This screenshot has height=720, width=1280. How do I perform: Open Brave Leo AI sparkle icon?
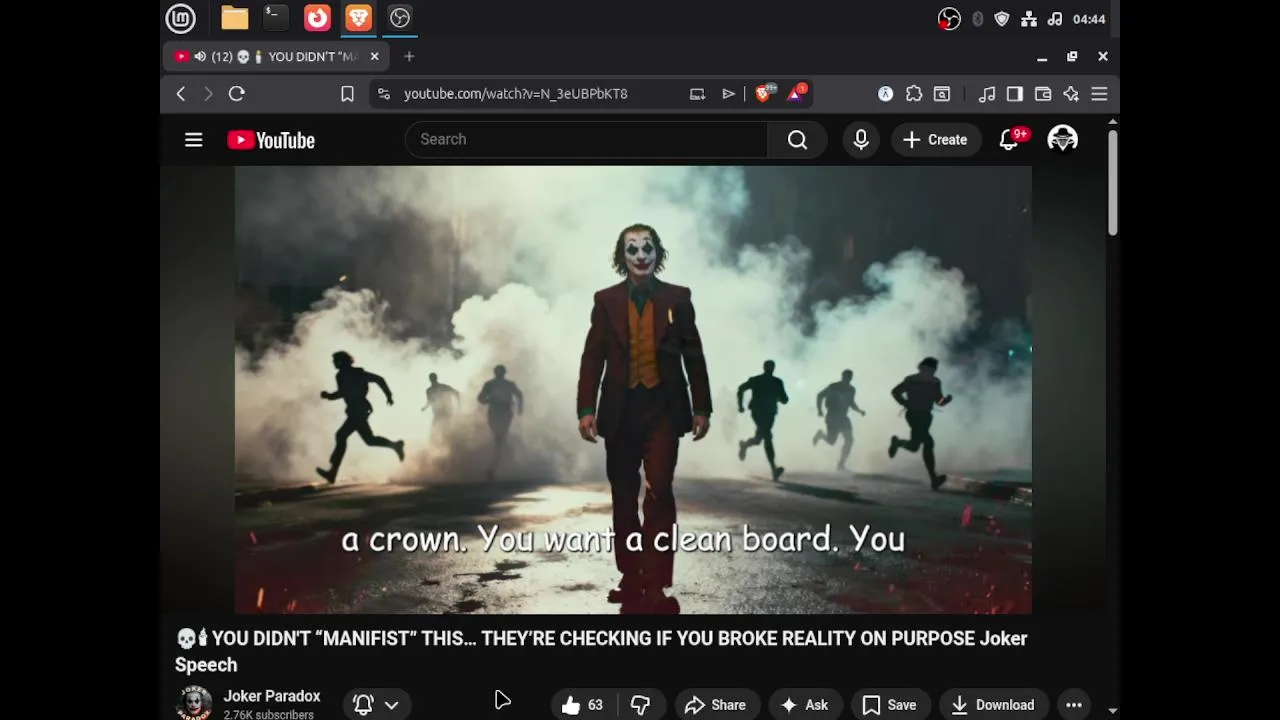click(1071, 94)
